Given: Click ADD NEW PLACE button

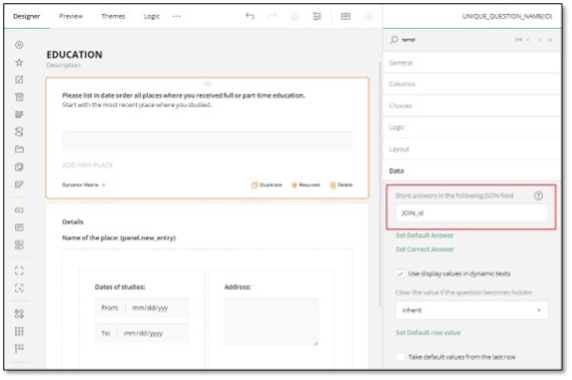Looking at the screenshot, I should [x=87, y=165].
